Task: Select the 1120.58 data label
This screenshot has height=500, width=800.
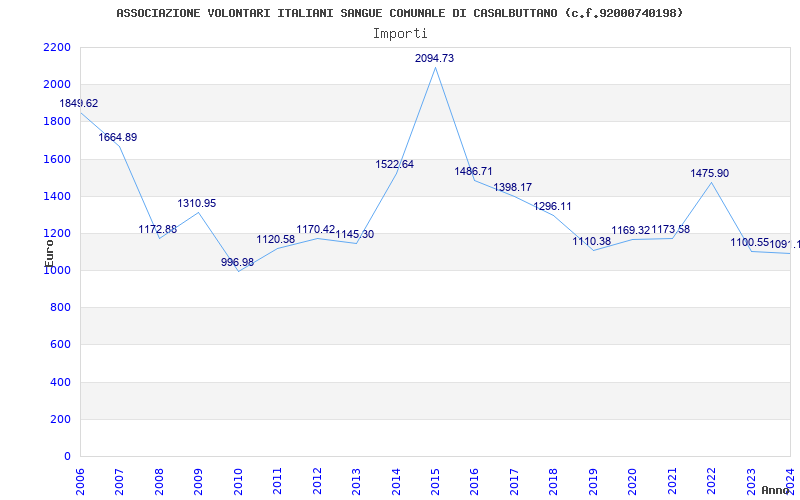Action: pyautogui.click(x=276, y=239)
